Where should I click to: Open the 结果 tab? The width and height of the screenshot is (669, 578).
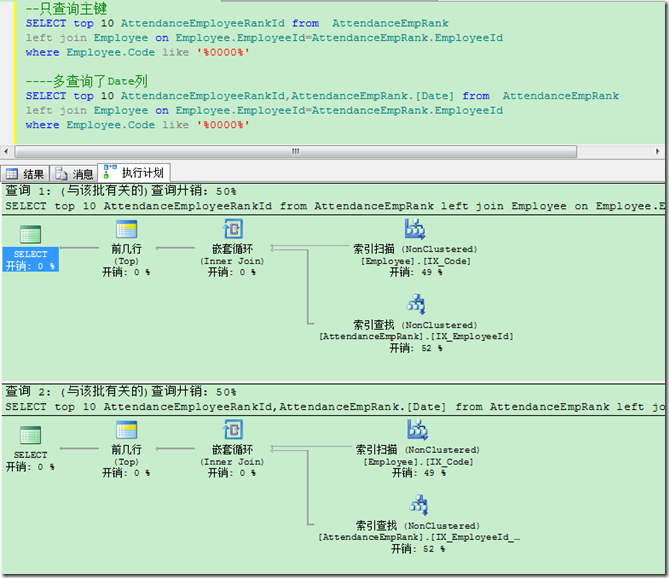pos(25,174)
